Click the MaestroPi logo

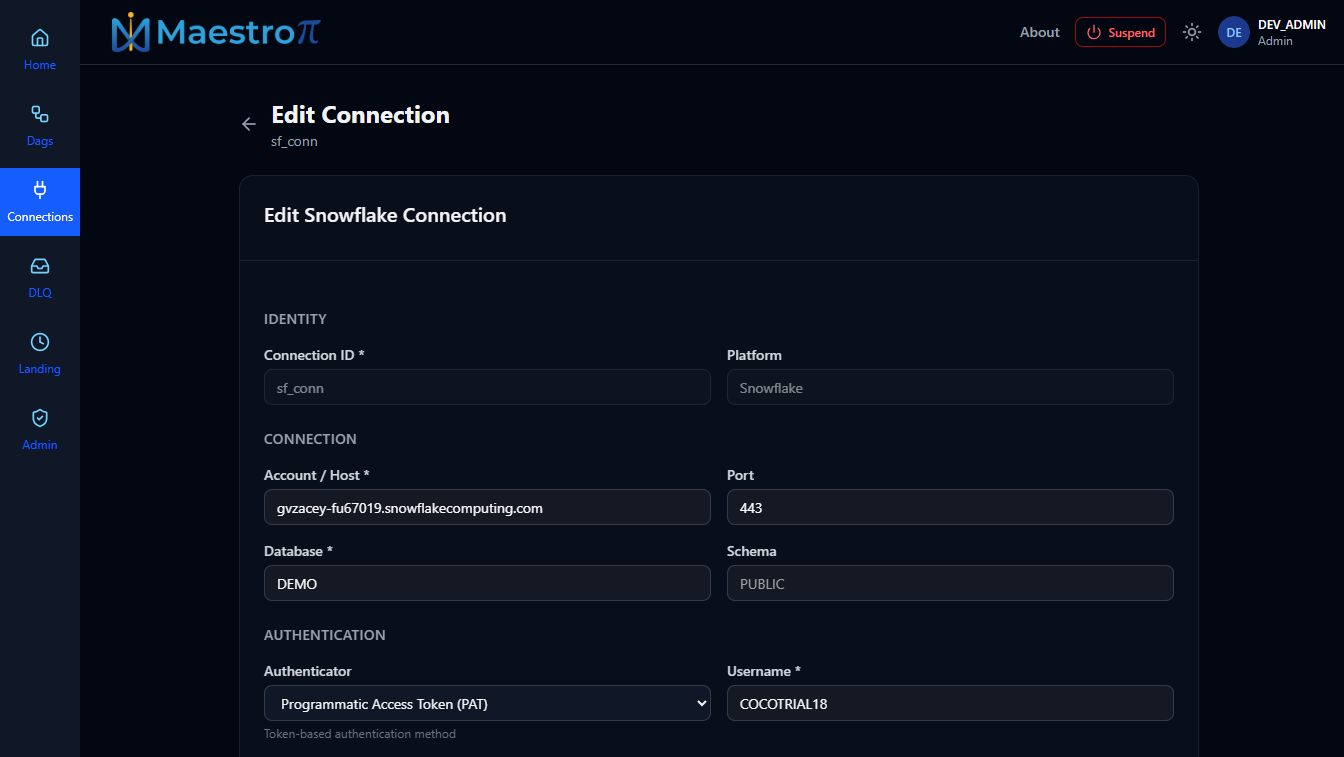(x=216, y=32)
